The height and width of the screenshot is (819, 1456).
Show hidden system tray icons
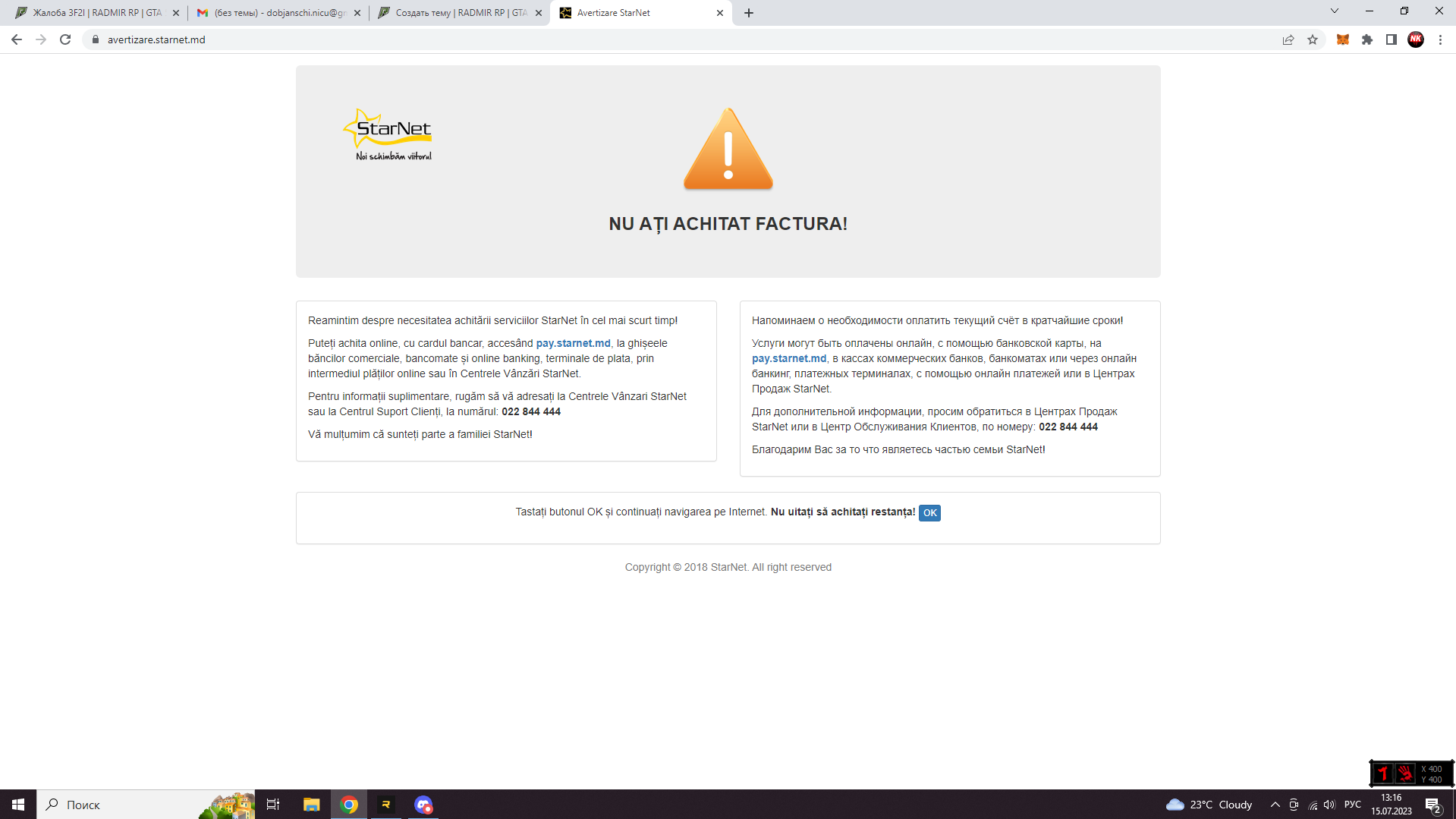pyautogui.click(x=1275, y=805)
